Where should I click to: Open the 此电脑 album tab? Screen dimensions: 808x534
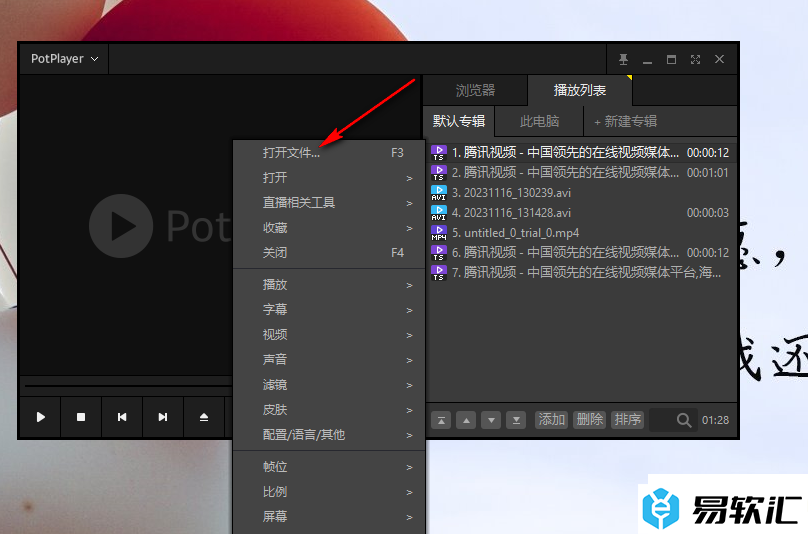(539, 121)
